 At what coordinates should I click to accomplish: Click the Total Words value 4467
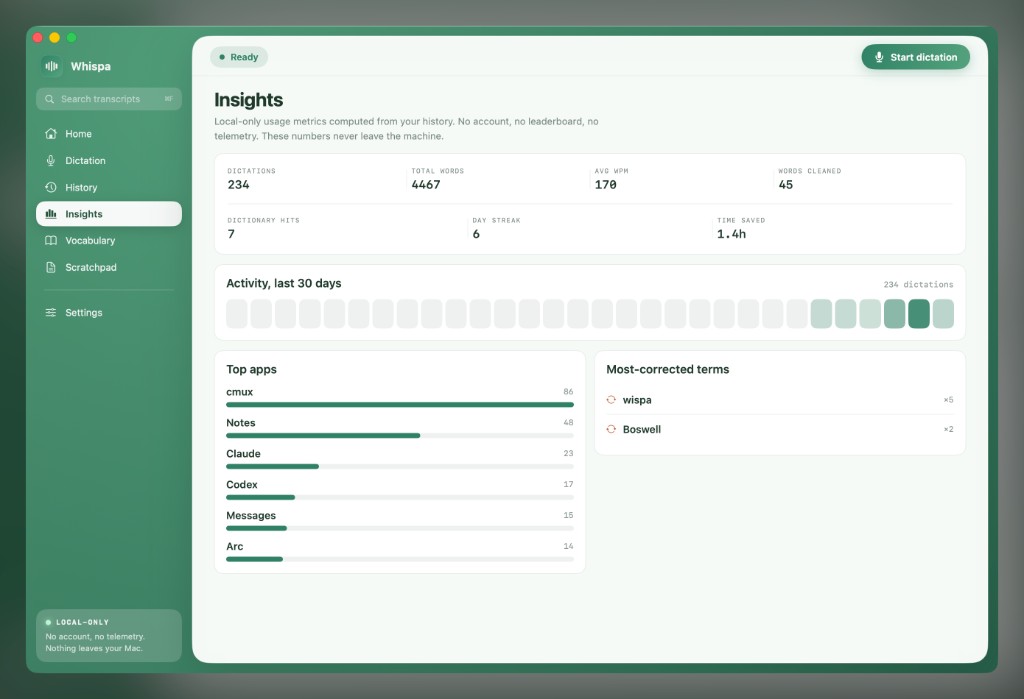point(426,185)
